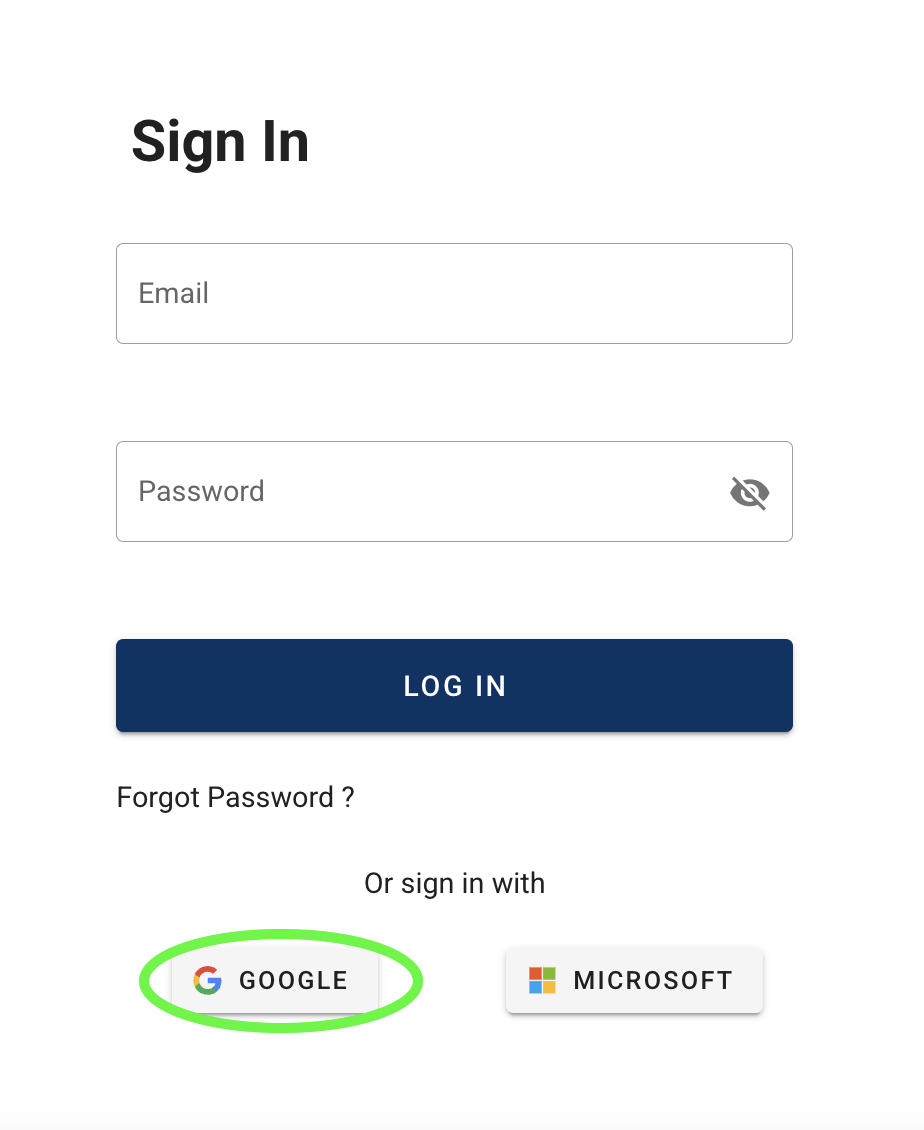
Task: Click the "LOG IN" button text
Action: click(455, 686)
